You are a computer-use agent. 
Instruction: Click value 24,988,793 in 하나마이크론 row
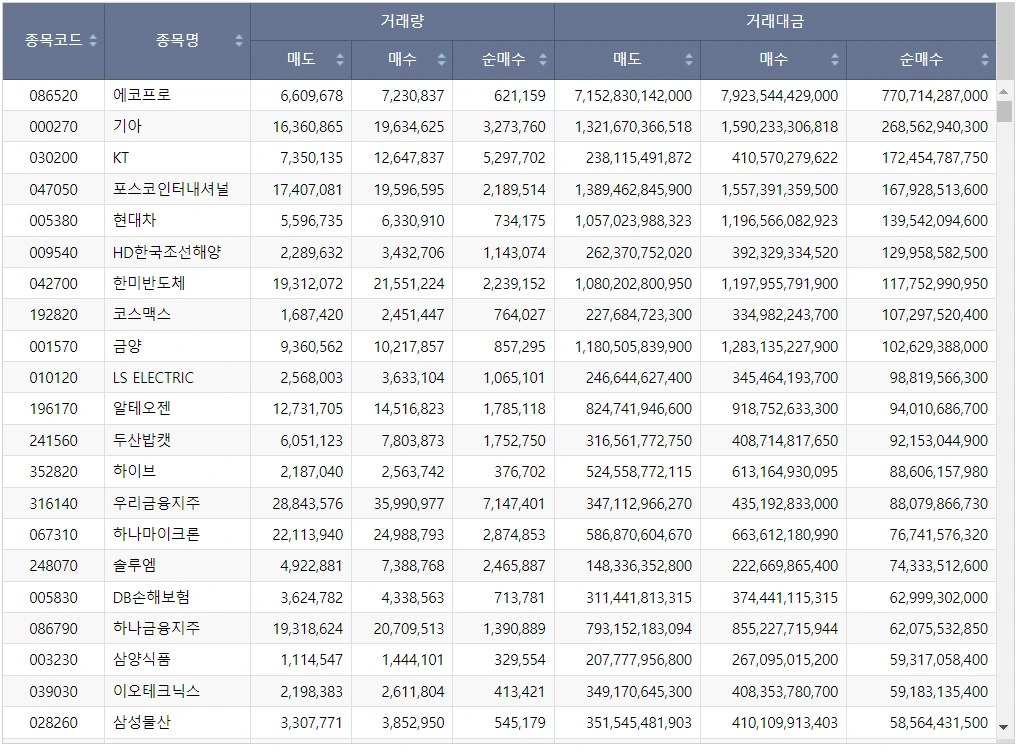[x=409, y=535]
